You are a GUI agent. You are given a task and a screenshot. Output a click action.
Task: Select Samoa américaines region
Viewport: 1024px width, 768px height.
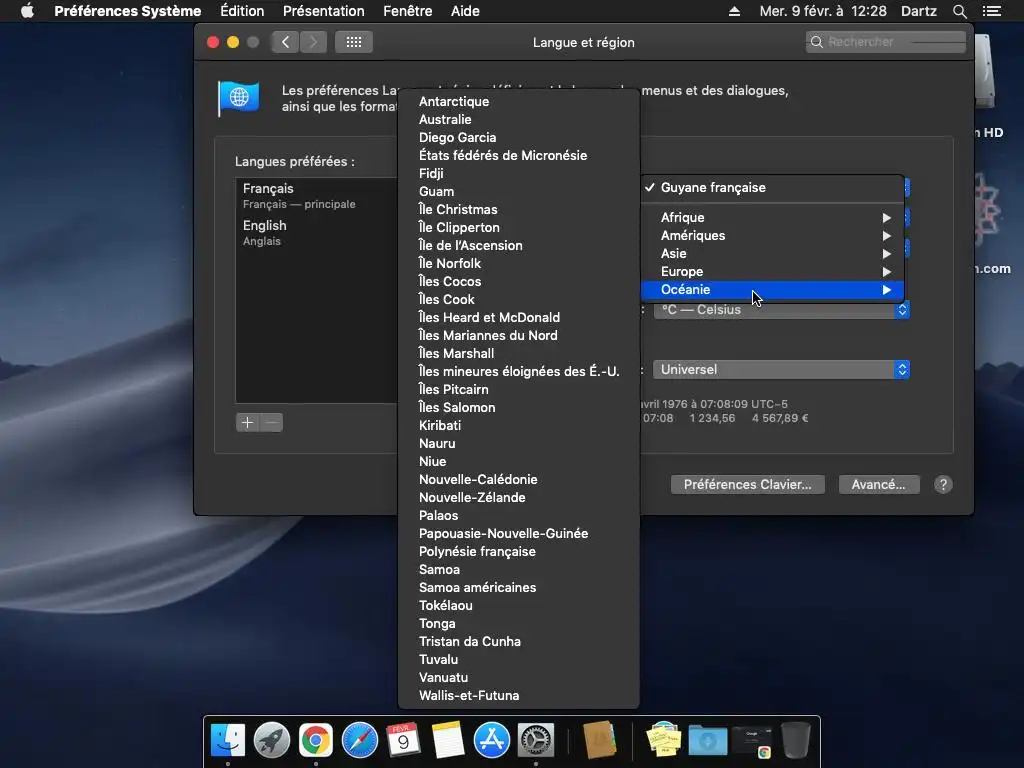519,588
